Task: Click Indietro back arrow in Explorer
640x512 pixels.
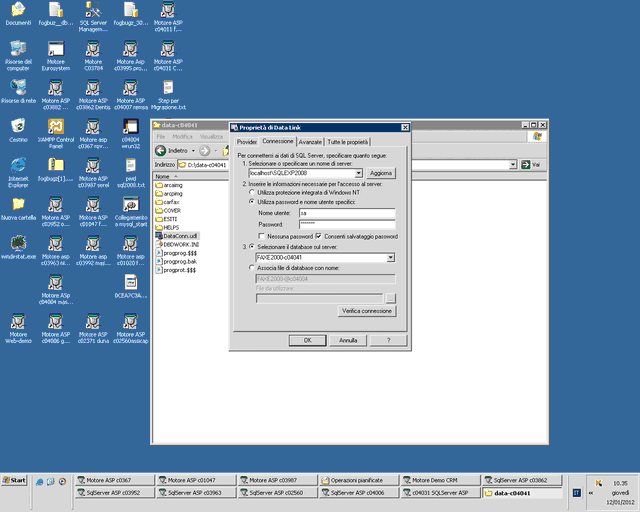Action: click(160, 151)
